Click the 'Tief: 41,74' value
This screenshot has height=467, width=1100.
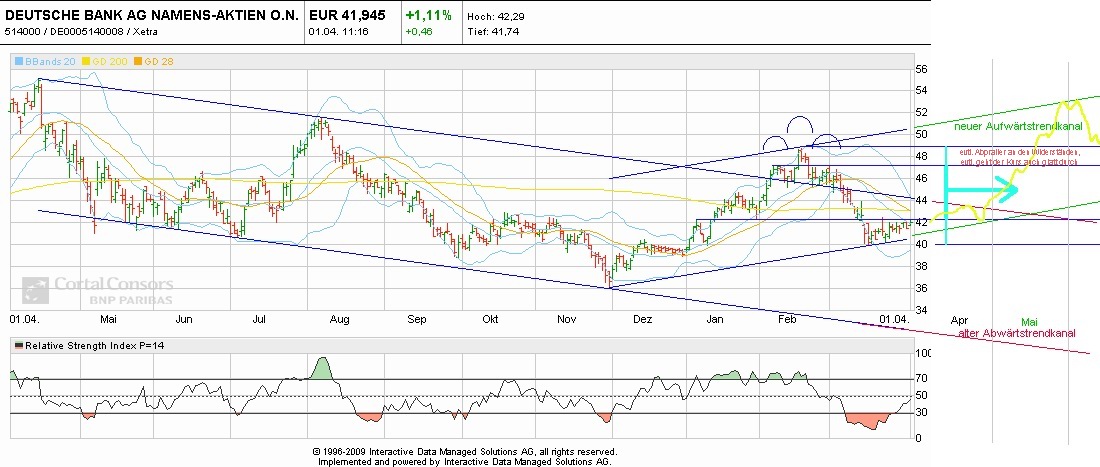point(493,32)
